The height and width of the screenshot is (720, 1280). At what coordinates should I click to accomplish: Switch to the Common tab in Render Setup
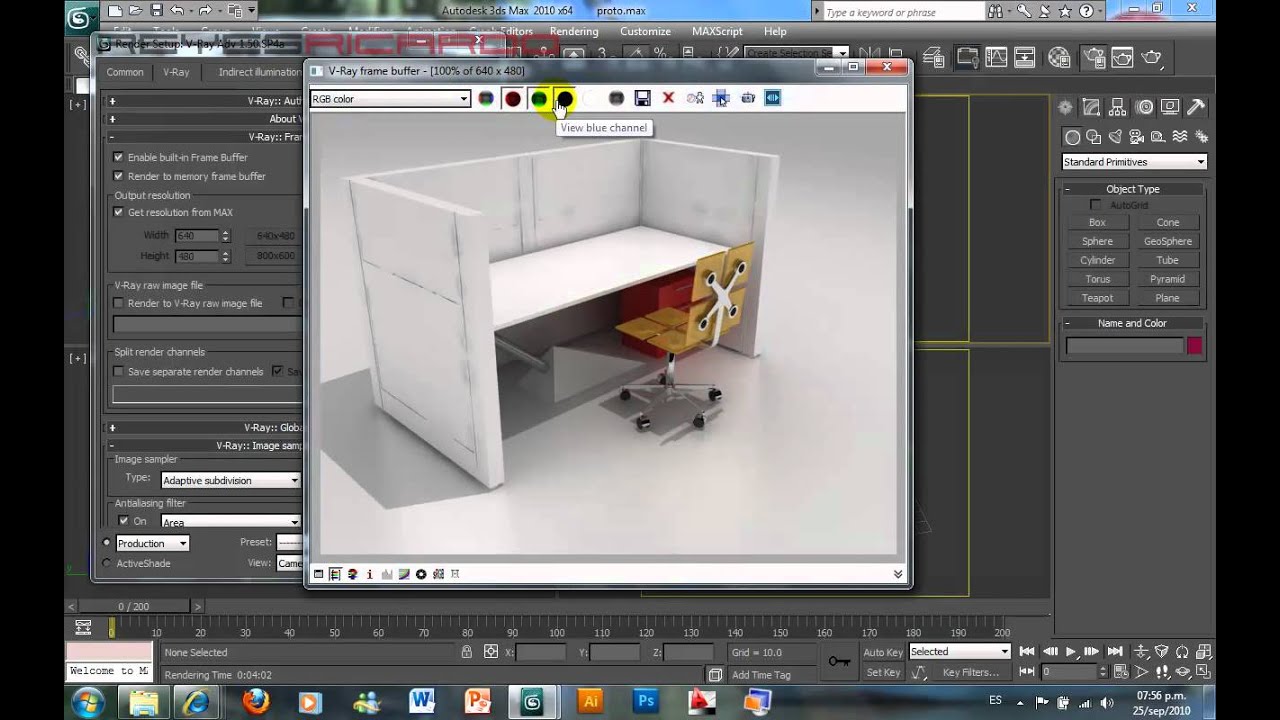125,72
